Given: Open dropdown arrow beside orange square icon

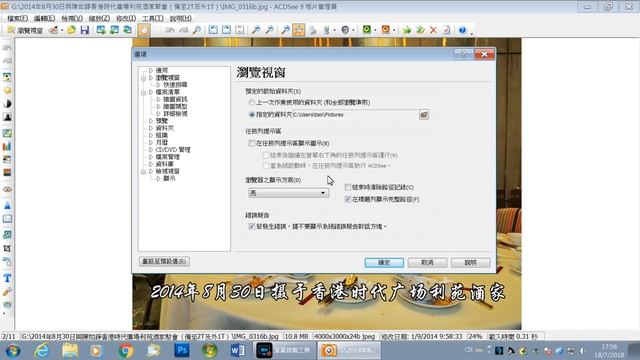Looking at the screenshot, I should [394, 30].
